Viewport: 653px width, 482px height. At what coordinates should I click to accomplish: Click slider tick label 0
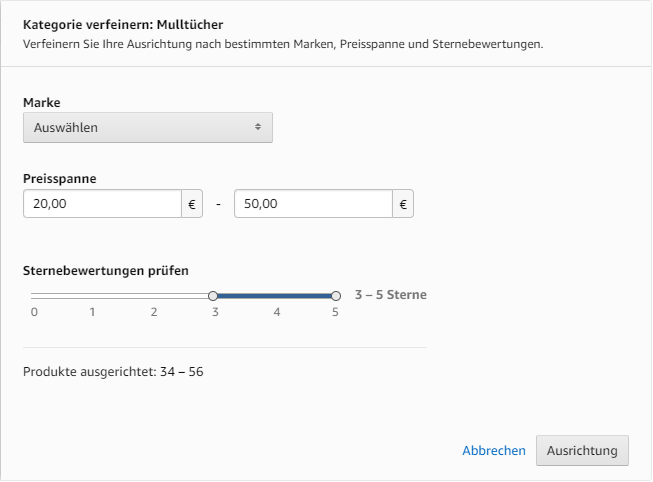34,312
